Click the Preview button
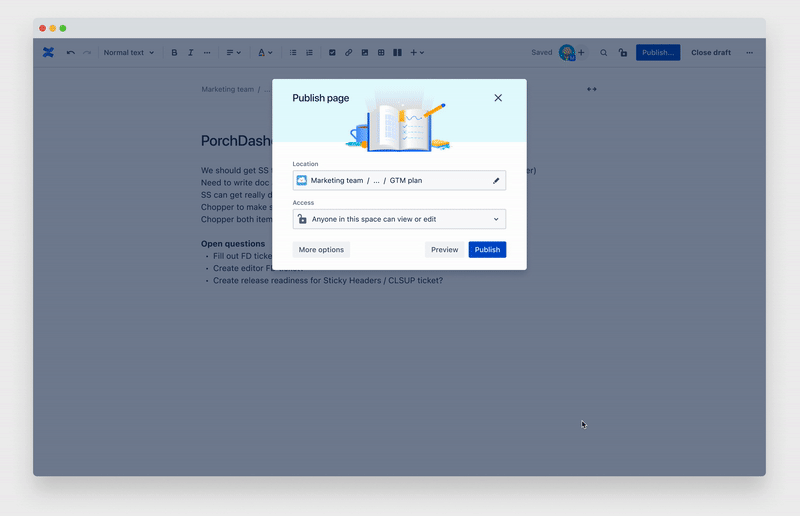Screen dimensions: 800x516 coord(444,250)
